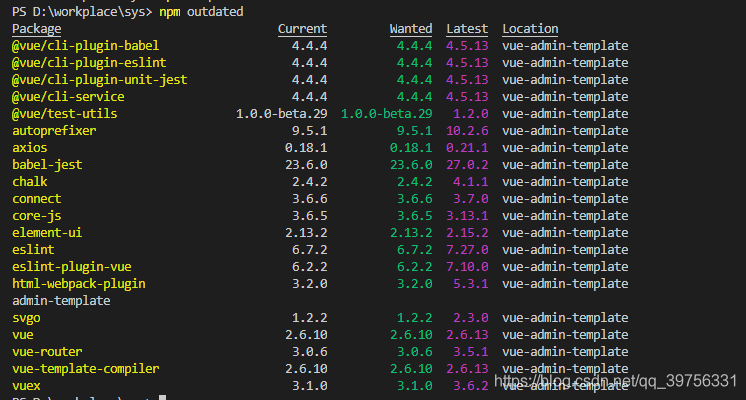Click the element-ui package name

coord(47,233)
